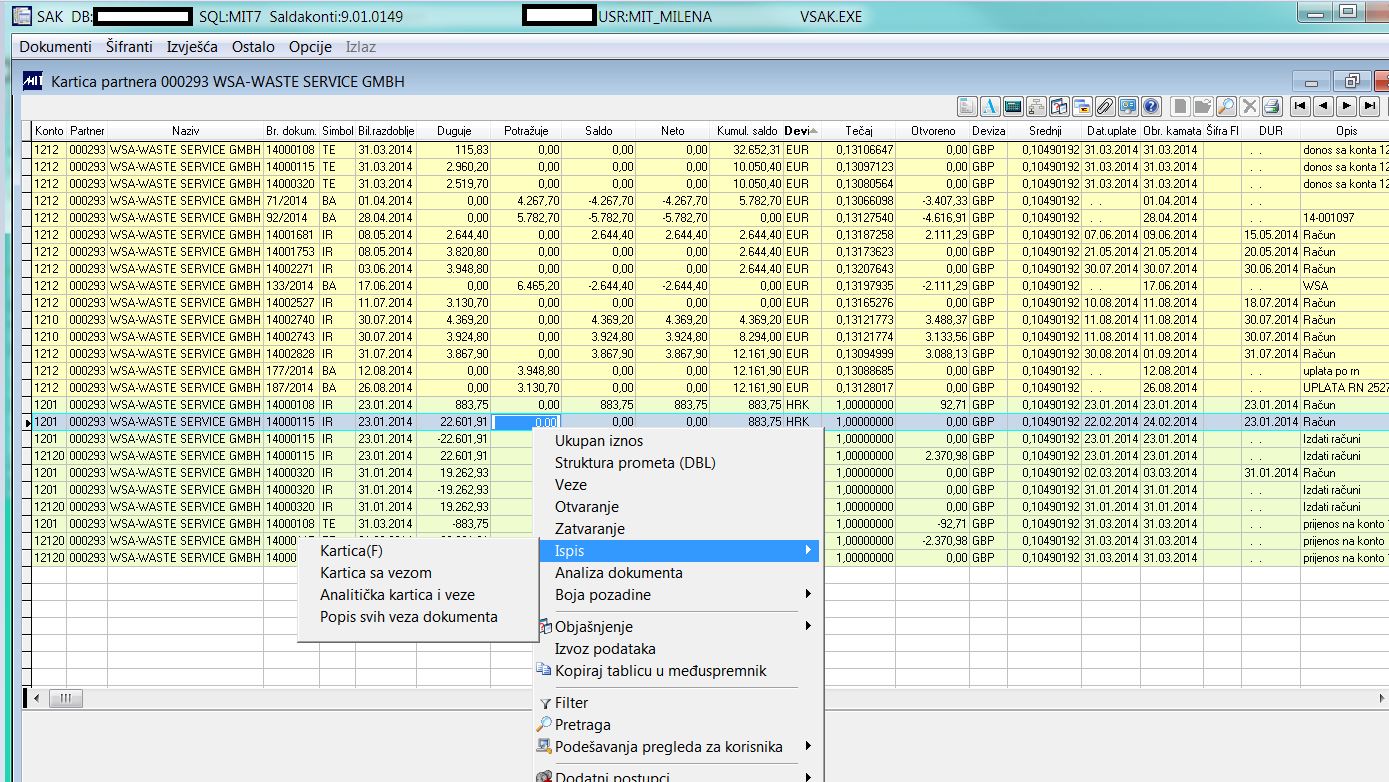Open the Ostalo menu
This screenshot has height=782, width=1389.
(x=253, y=47)
